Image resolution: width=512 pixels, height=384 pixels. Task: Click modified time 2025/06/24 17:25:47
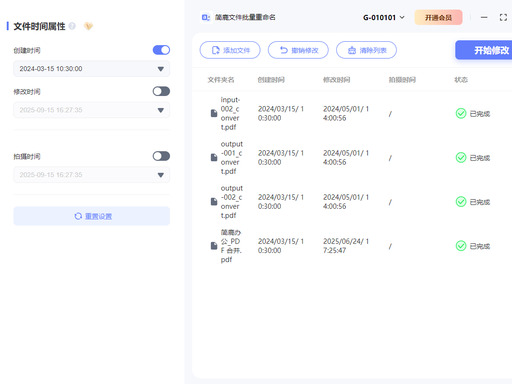pos(346,246)
